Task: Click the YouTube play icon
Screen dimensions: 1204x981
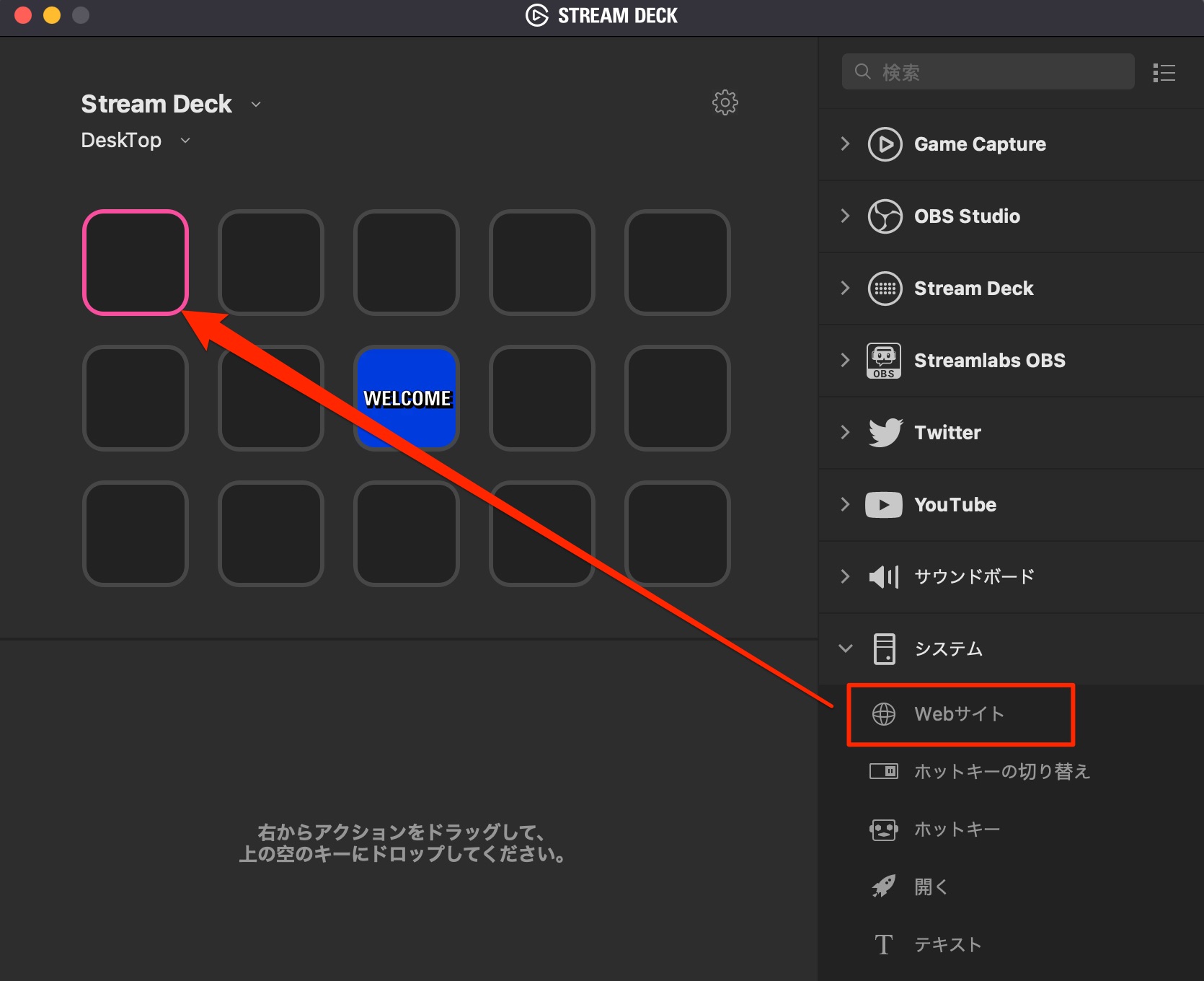Action: pos(884,505)
